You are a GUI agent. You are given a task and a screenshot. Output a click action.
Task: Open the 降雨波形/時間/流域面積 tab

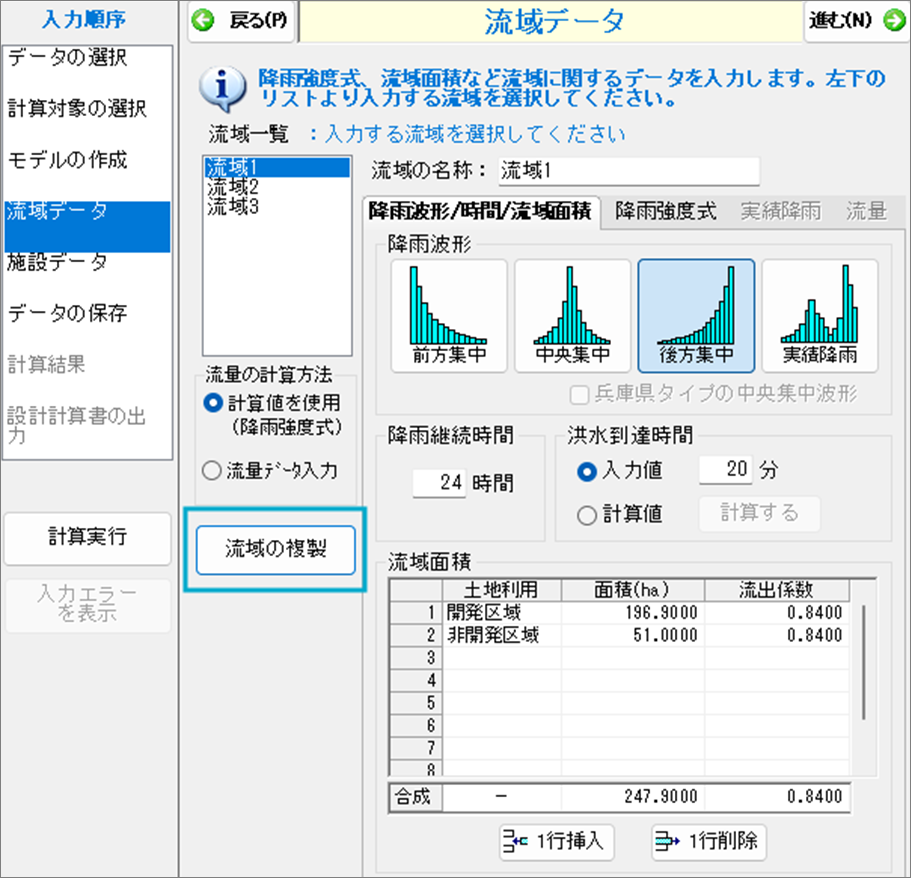pyautogui.click(x=480, y=211)
